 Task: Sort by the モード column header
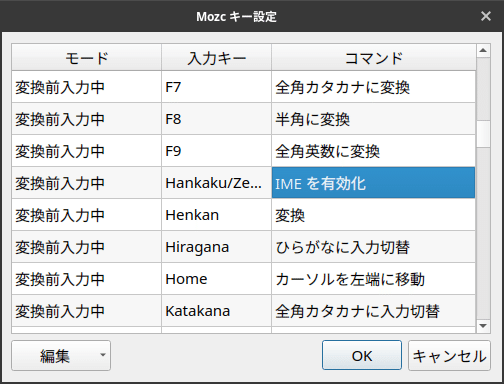87,57
